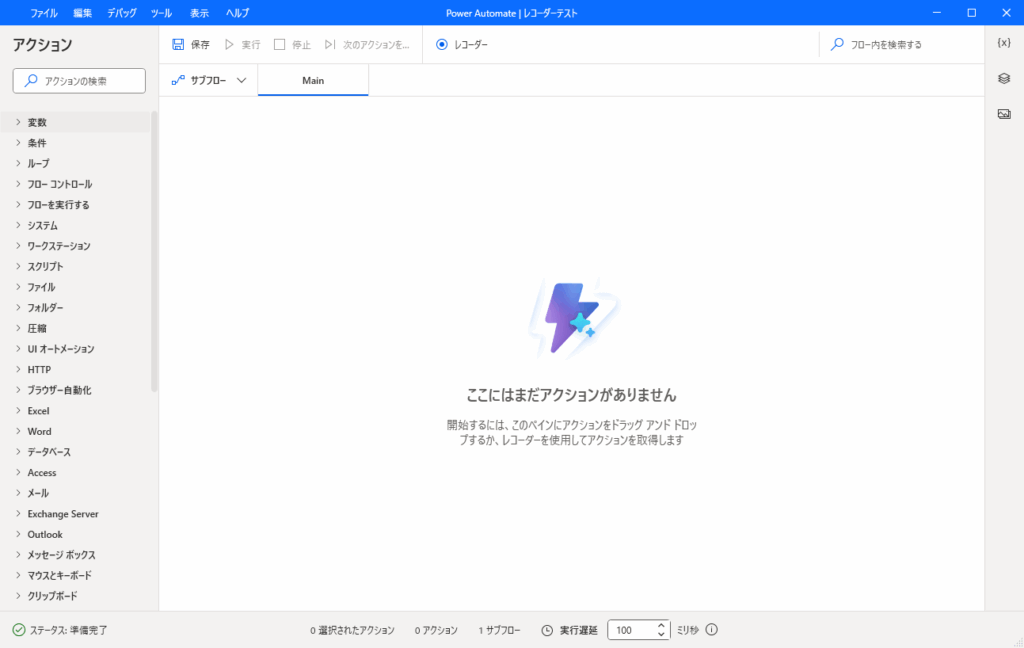Click the magnifier icon in アクションの検索

coord(31,81)
